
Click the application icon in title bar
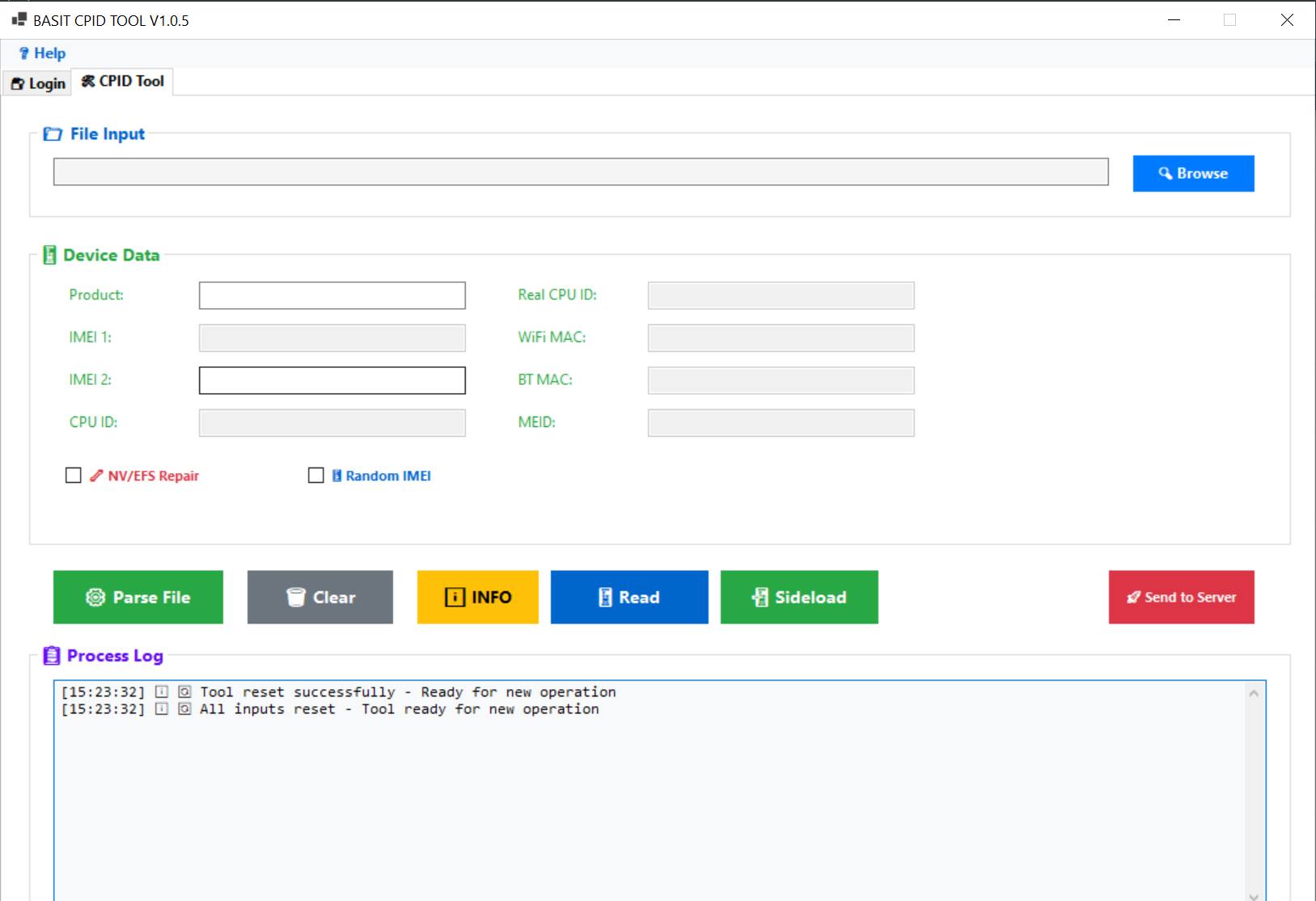point(19,19)
